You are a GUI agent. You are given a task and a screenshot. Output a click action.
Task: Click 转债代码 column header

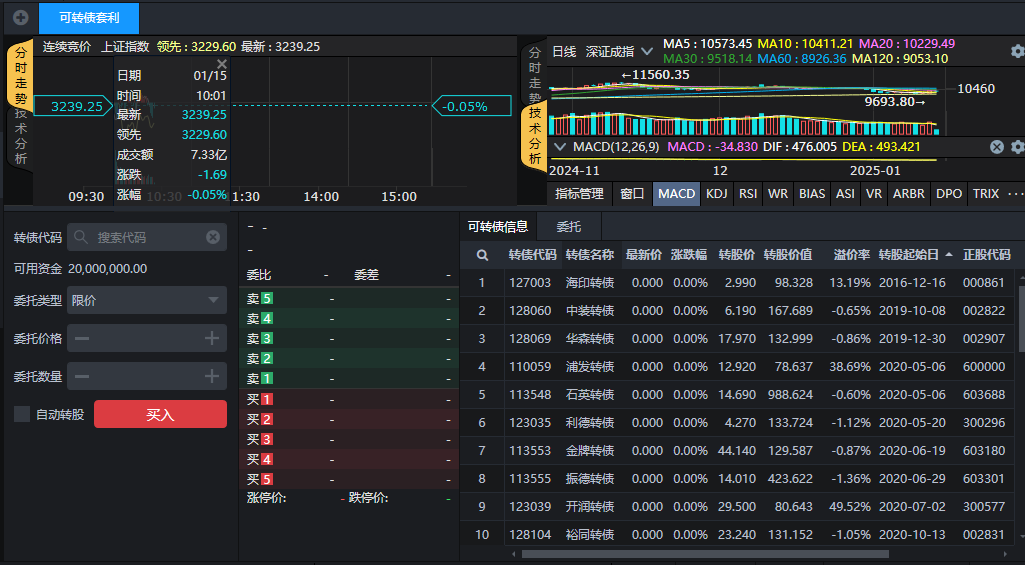533,254
